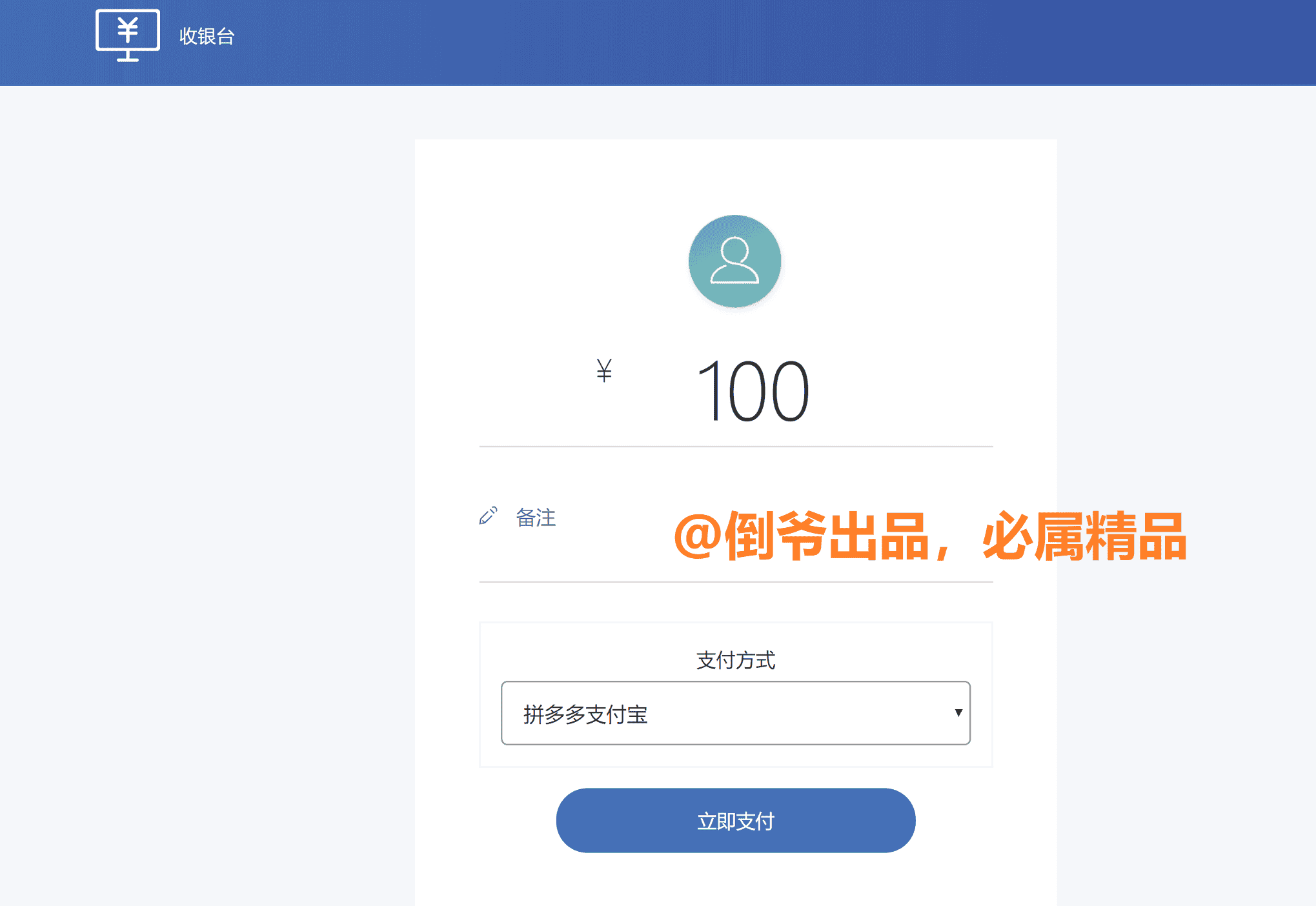Expand the 支付方式 dropdown arrow
1316x906 pixels.
coord(958,714)
